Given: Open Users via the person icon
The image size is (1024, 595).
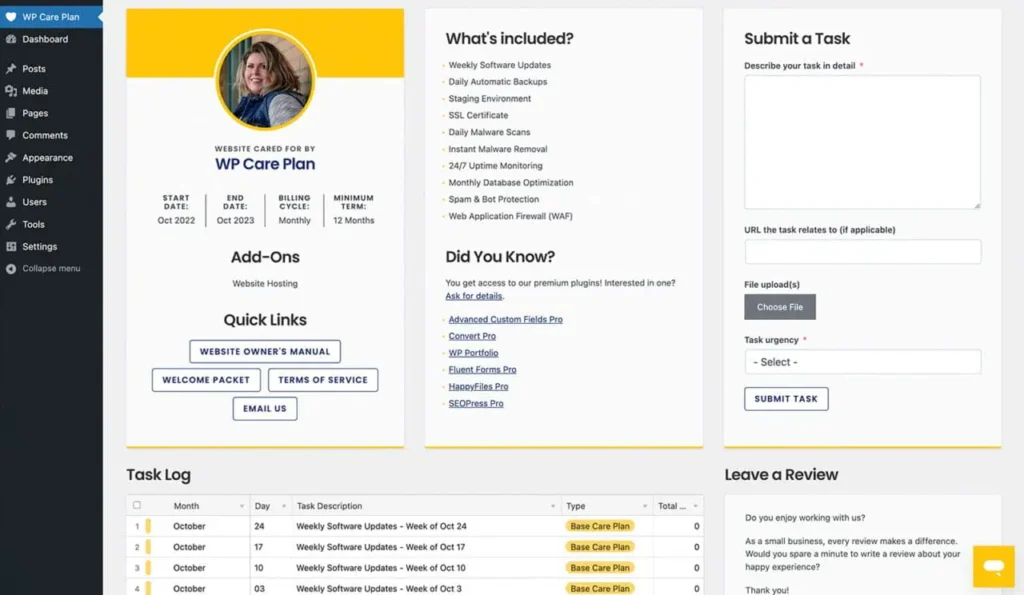Looking at the screenshot, I should coord(12,202).
